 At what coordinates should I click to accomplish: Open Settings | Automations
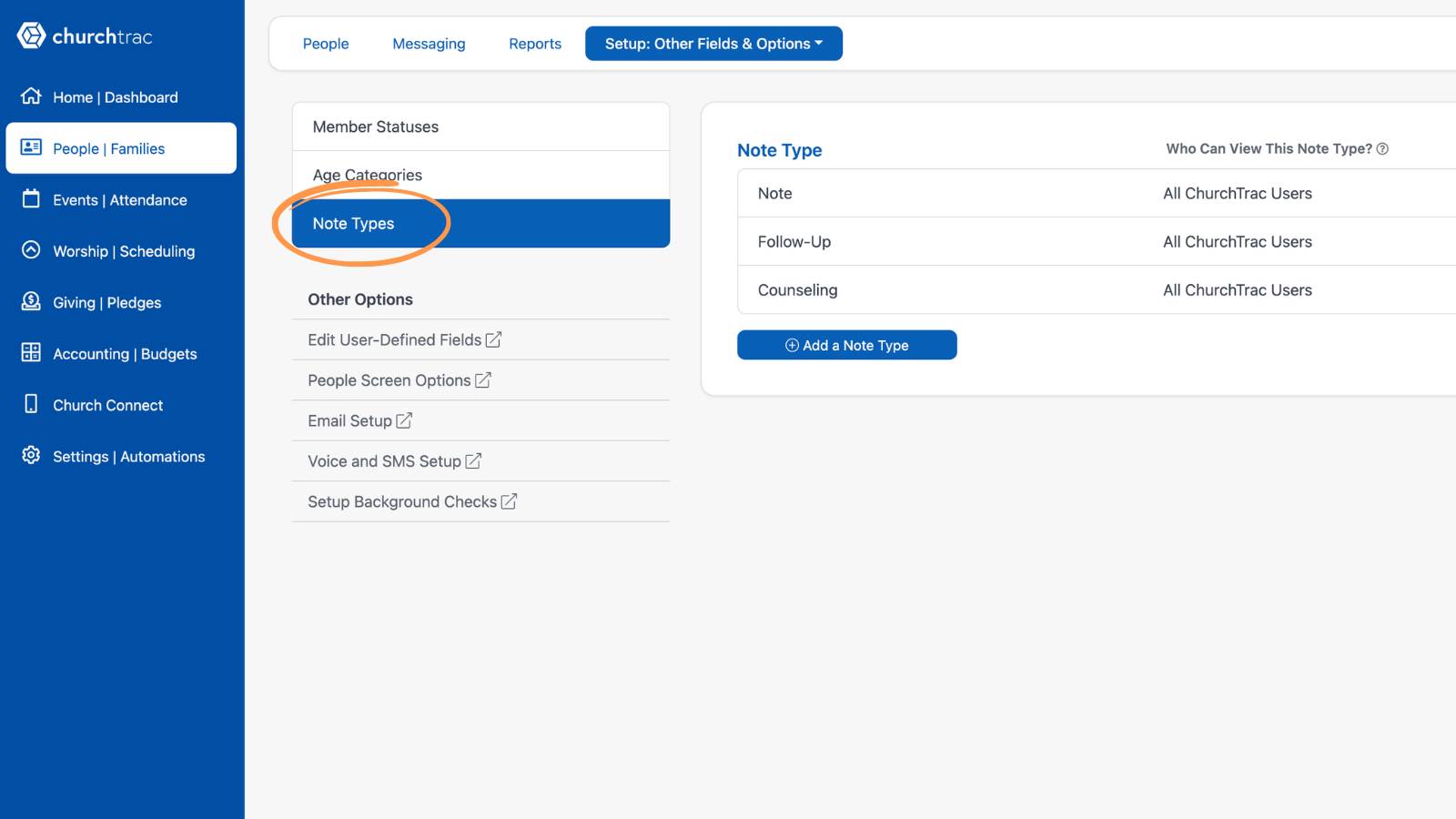(121, 457)
